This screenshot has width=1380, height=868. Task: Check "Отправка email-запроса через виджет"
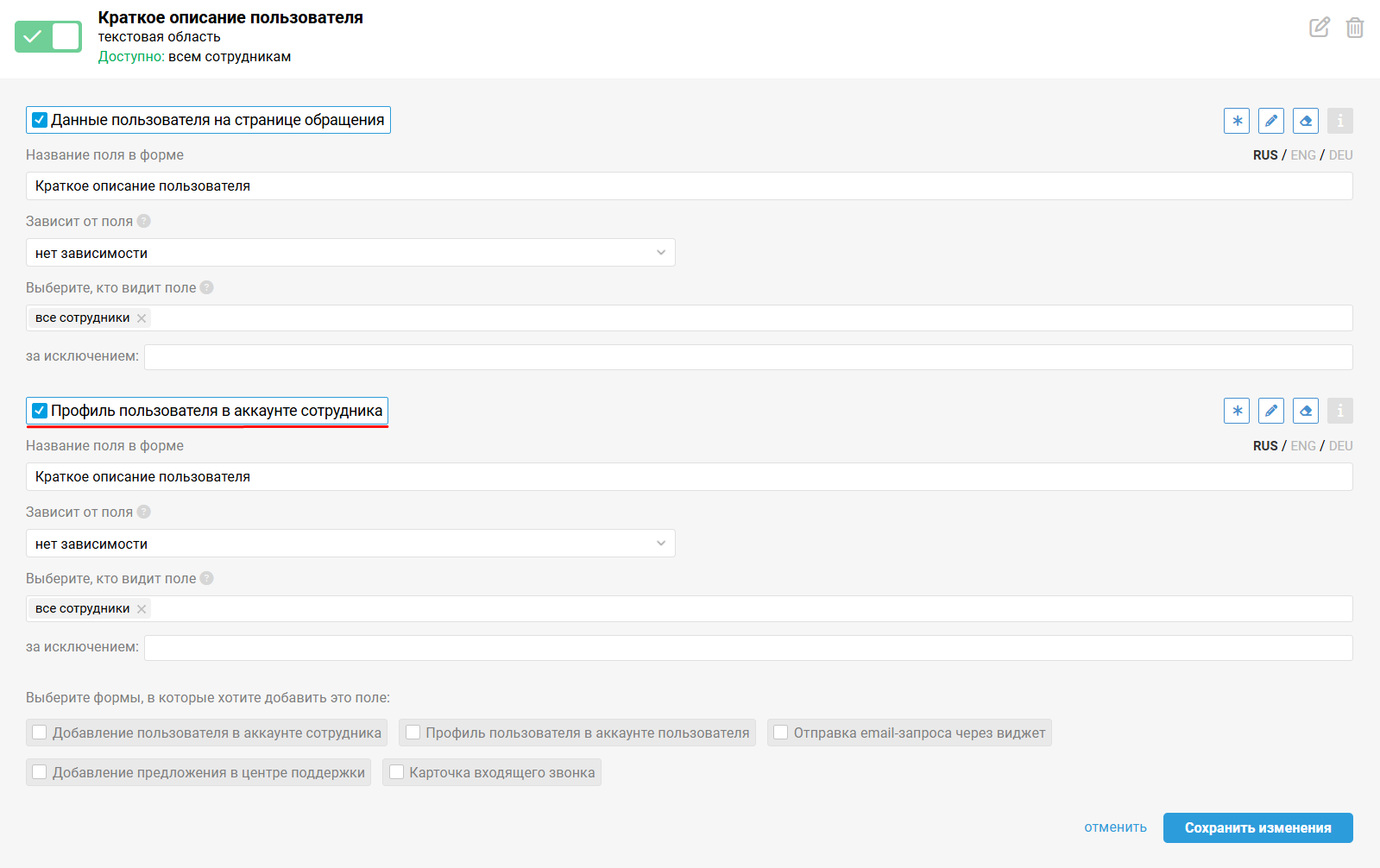(781, 733)
